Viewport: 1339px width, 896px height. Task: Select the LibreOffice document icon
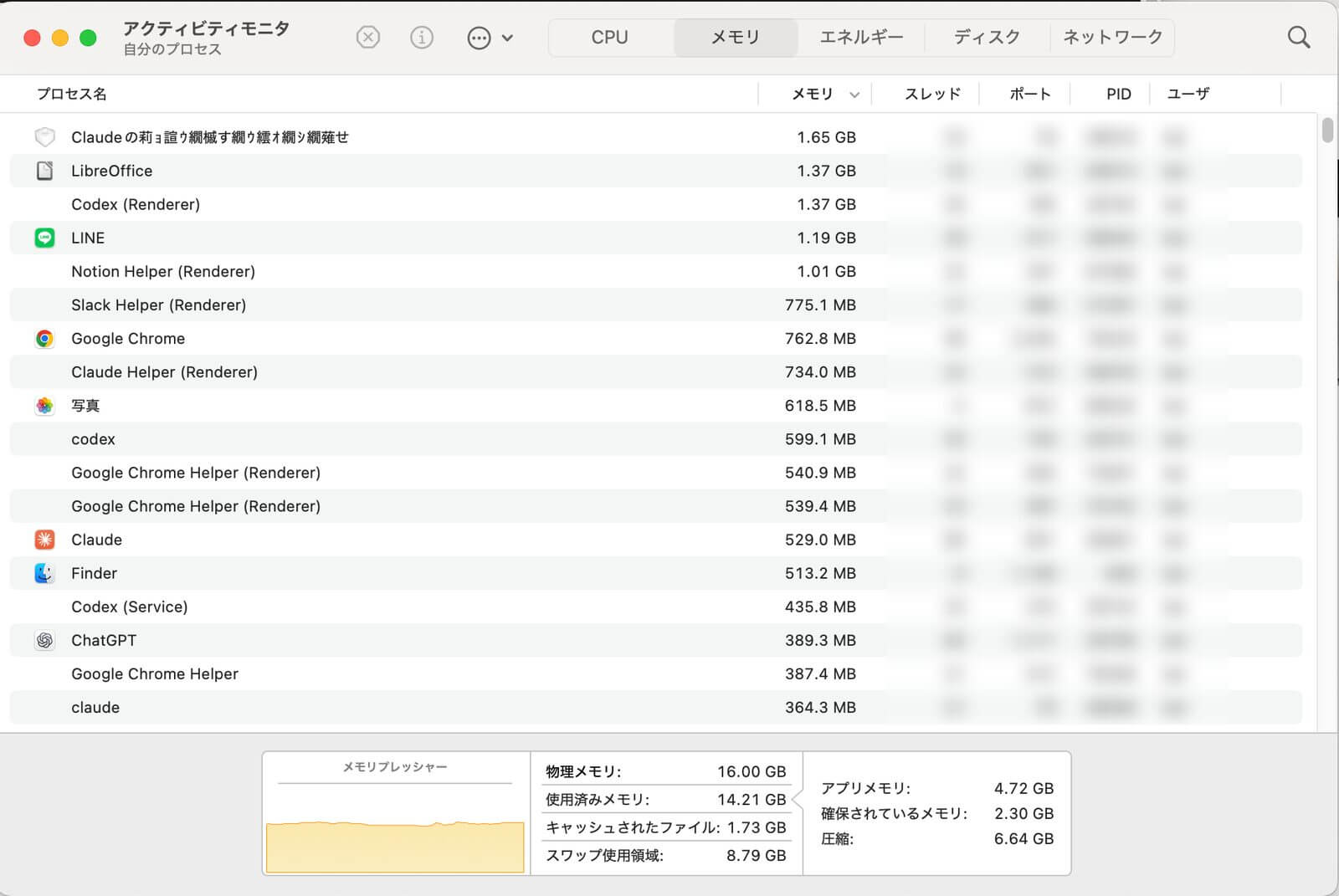tap(44, 171)
